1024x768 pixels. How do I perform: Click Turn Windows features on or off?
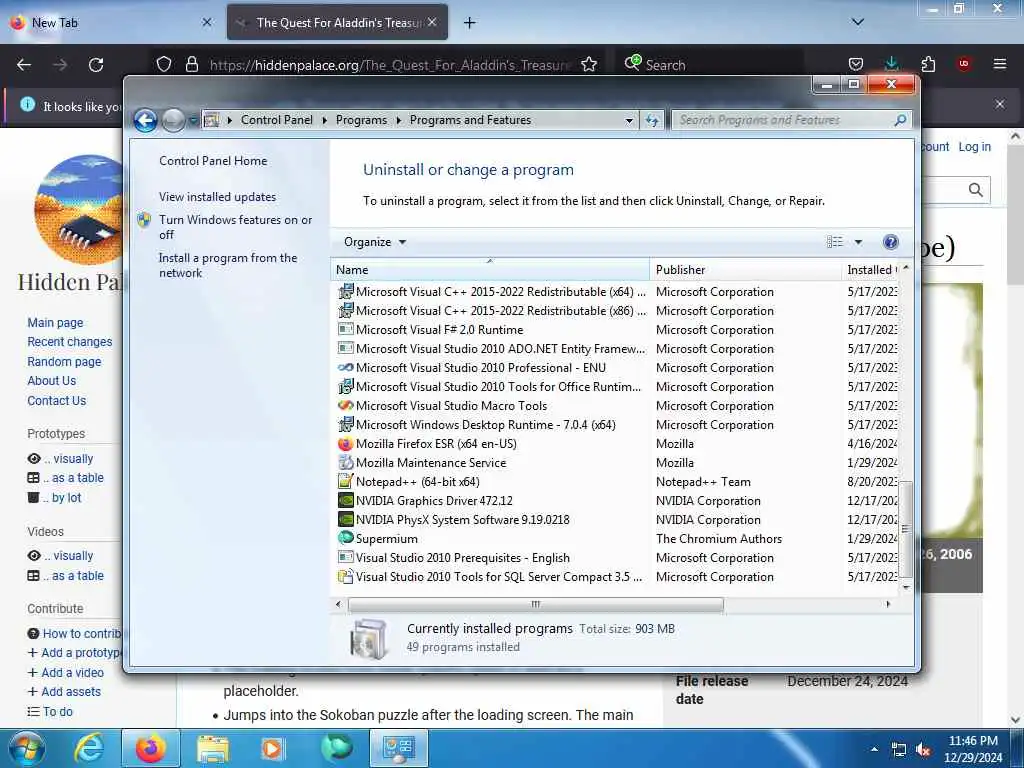tap(236, 227)
